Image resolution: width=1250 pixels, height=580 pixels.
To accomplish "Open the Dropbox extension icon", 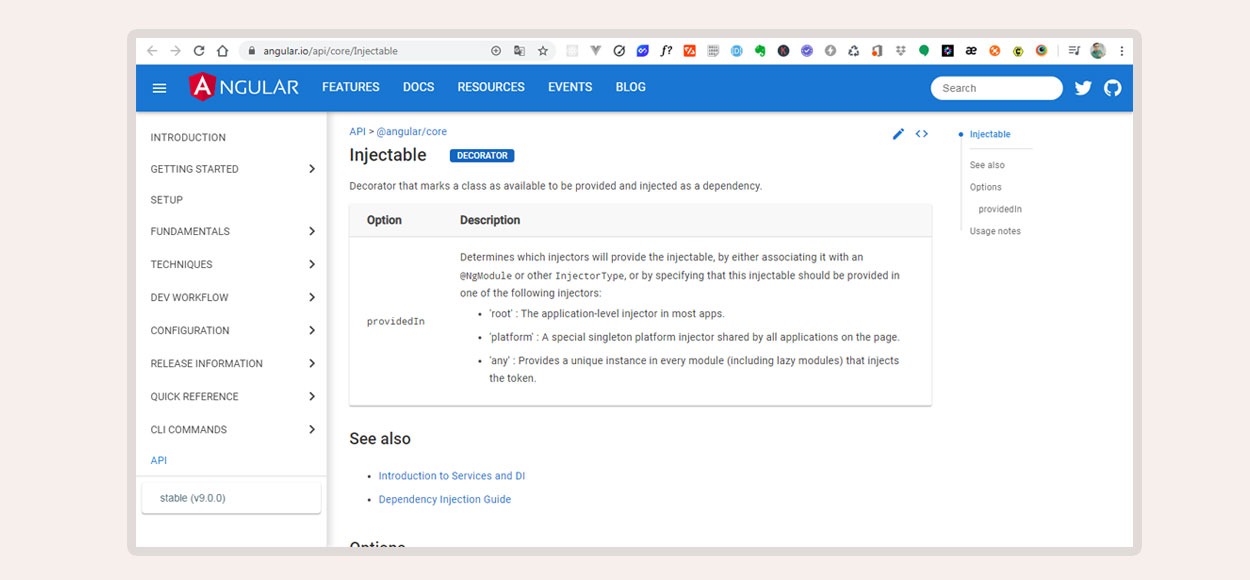I will point(900,50).
